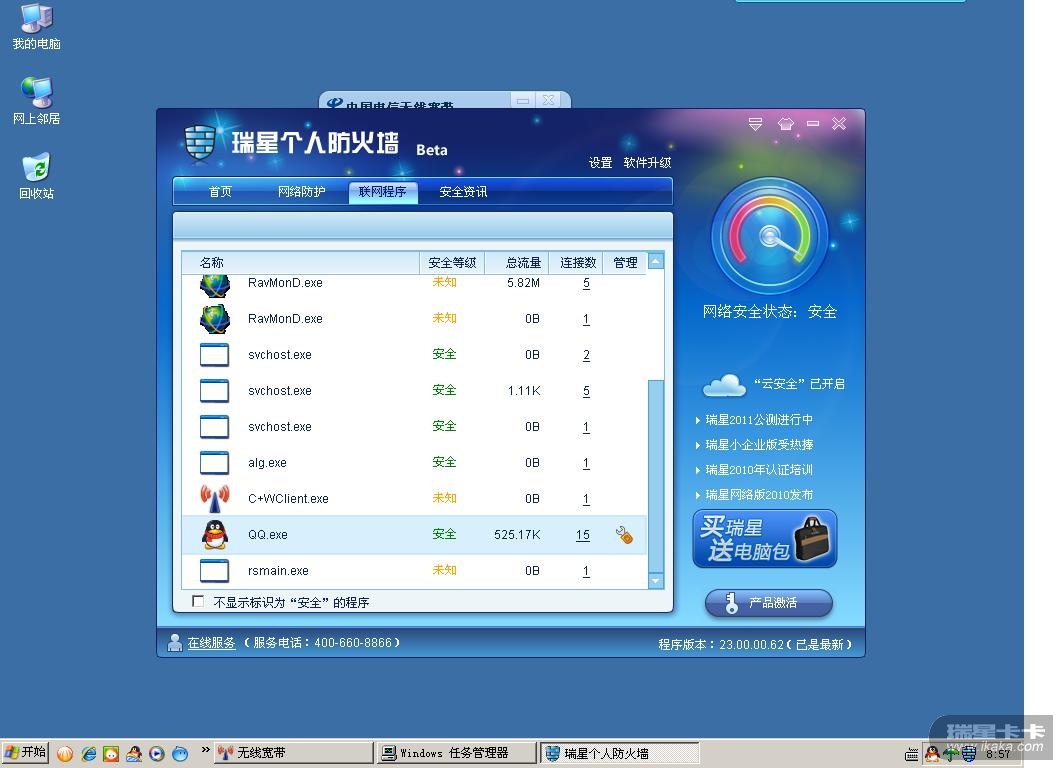Click icon of svchost.exe with 2 connections
The height and width of the screenshot is (768, 1064).
214,355
